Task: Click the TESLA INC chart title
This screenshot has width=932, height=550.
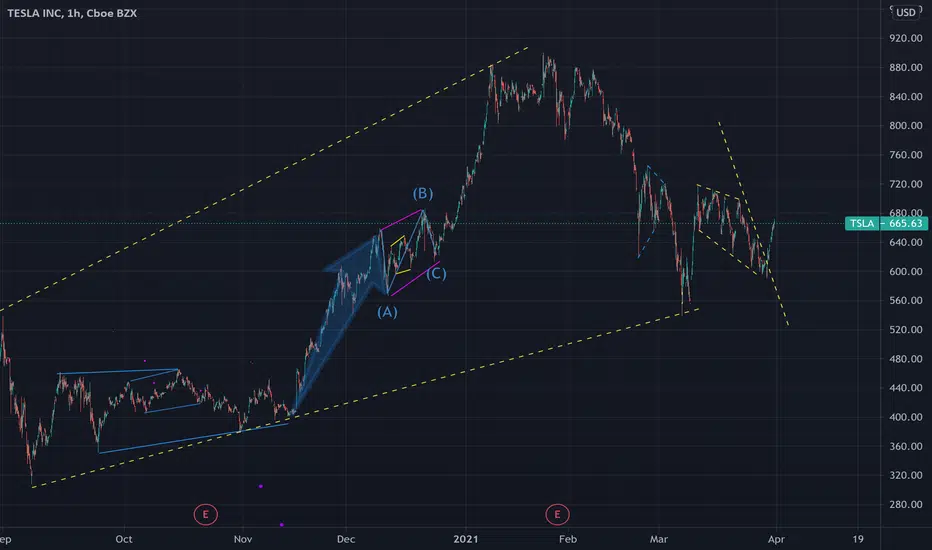Action: 72,13
